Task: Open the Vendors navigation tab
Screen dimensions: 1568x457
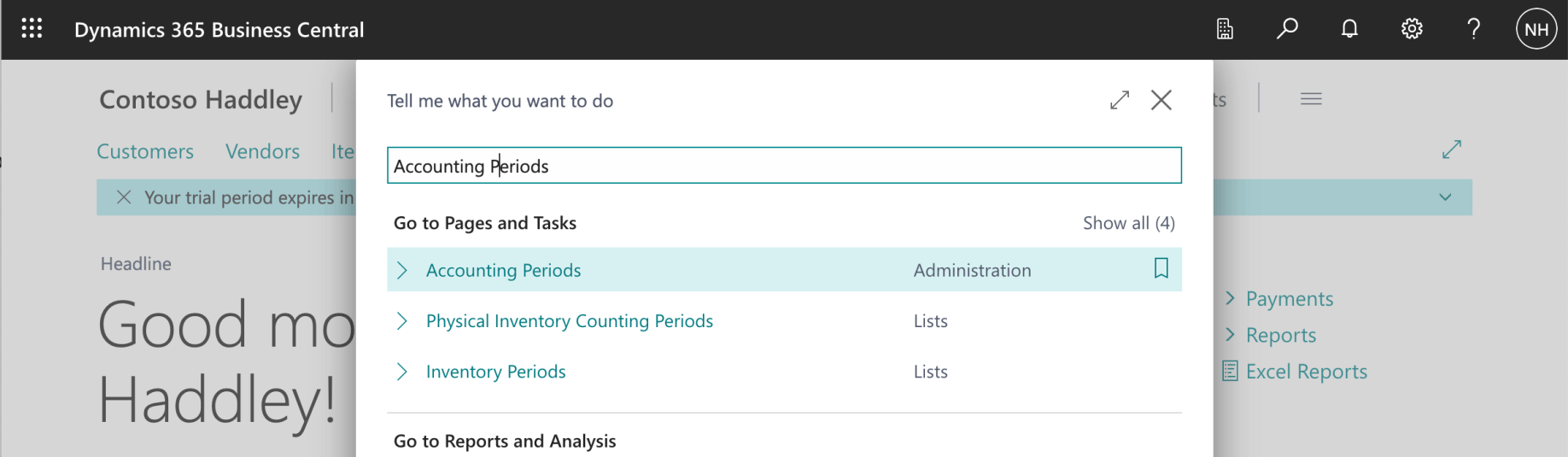Action: (262, 151)
